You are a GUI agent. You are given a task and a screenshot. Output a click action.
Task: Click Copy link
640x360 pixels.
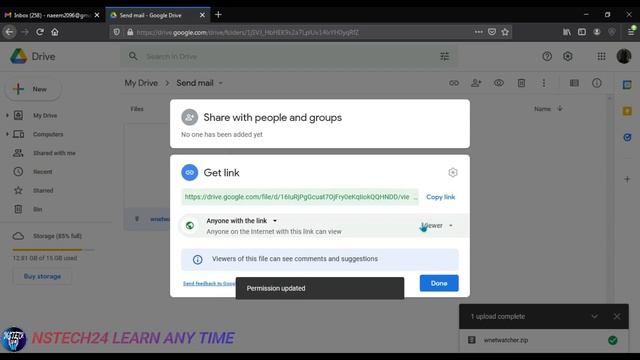tap(440, 197)
